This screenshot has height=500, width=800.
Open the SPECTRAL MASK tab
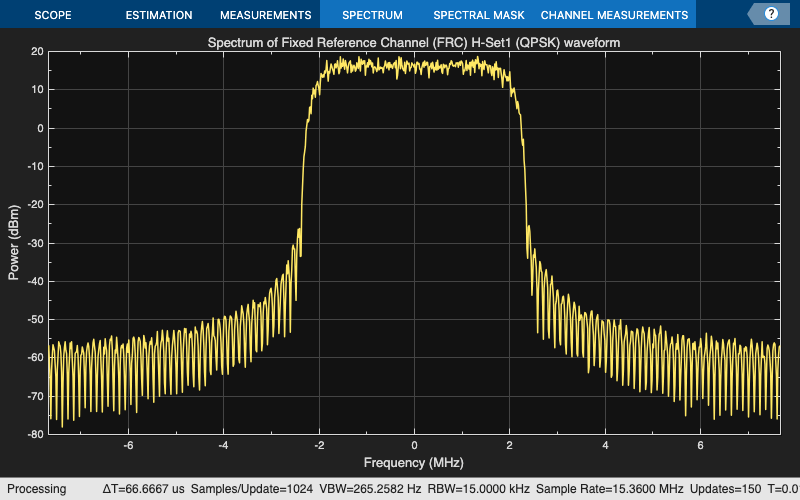[479, 15]
